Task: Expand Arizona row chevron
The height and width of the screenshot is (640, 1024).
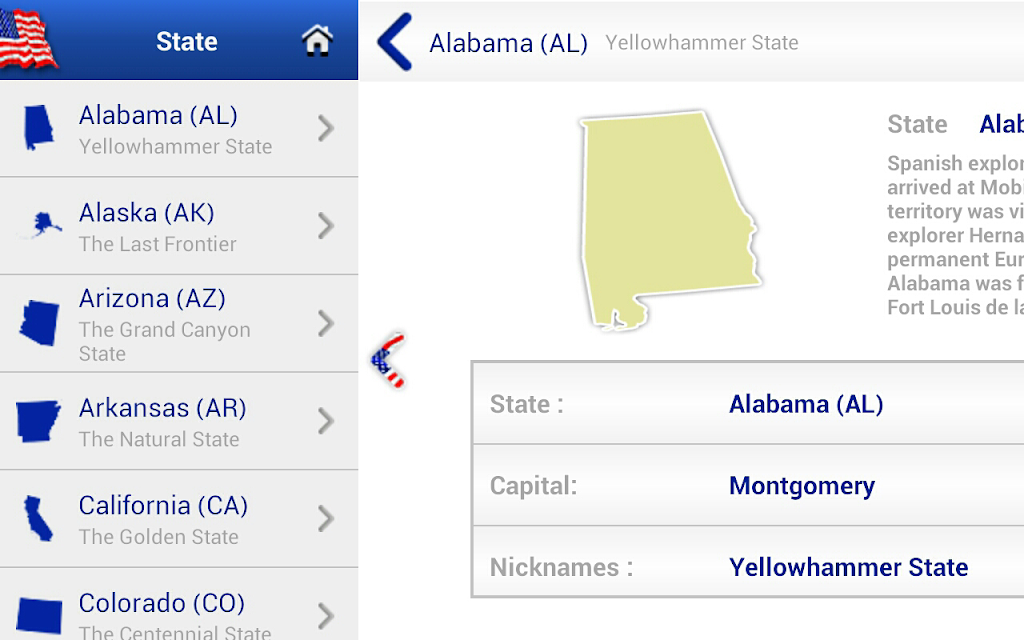Action: coord(326,323)
